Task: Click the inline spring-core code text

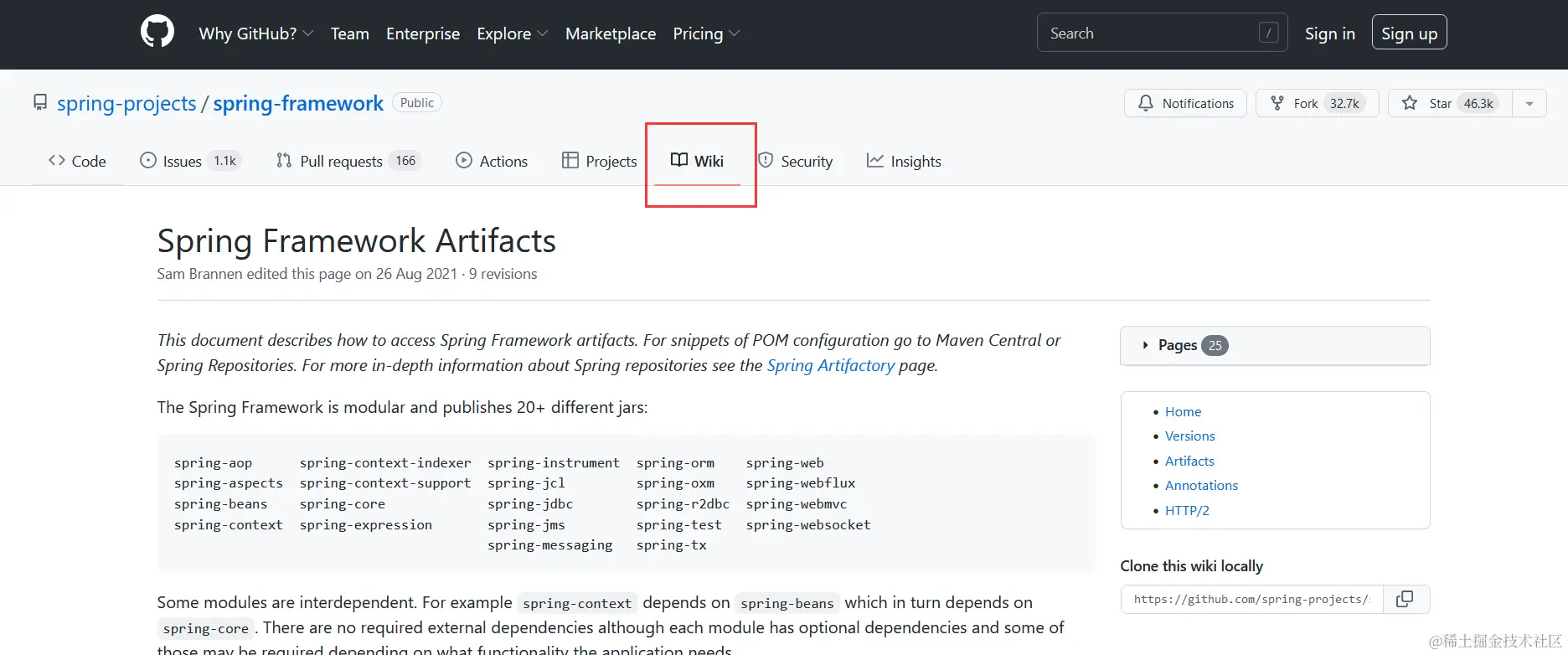Action: 205,628
